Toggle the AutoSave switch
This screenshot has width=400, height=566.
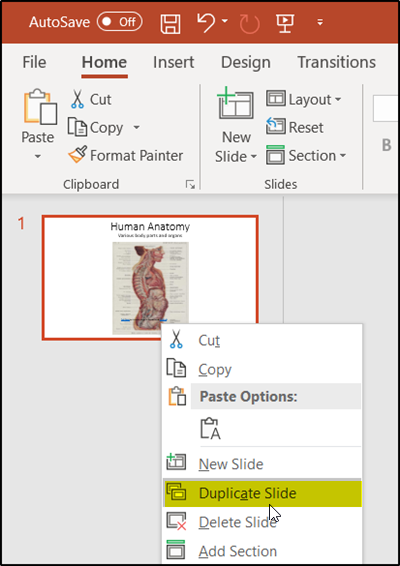point(120,22)
